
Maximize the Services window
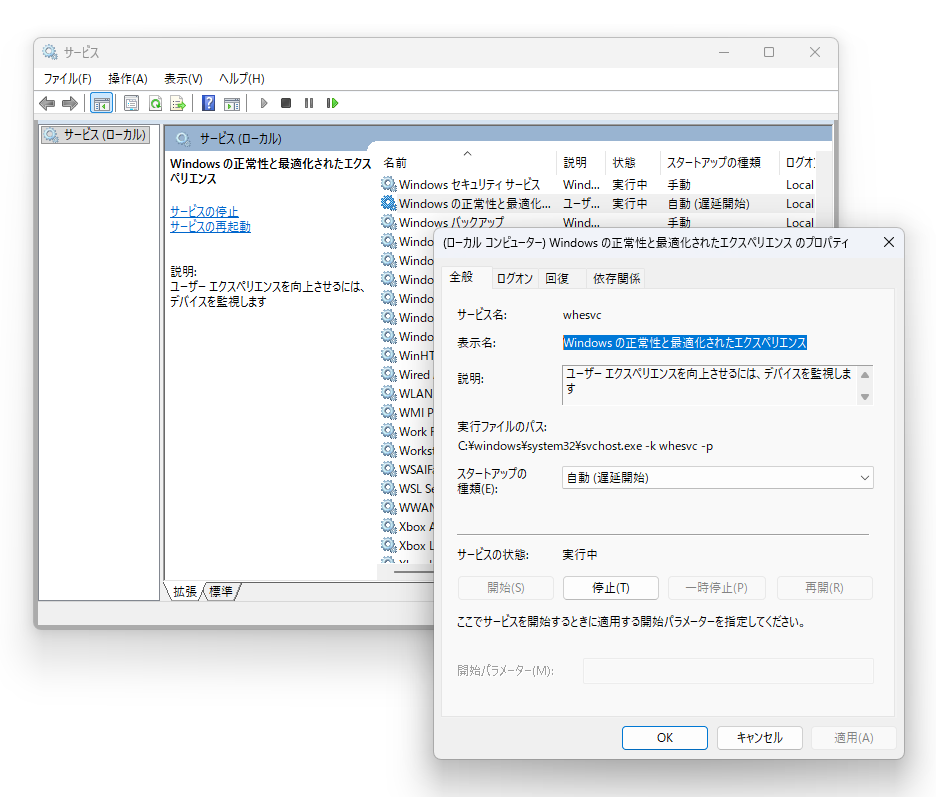pos(769,52)
